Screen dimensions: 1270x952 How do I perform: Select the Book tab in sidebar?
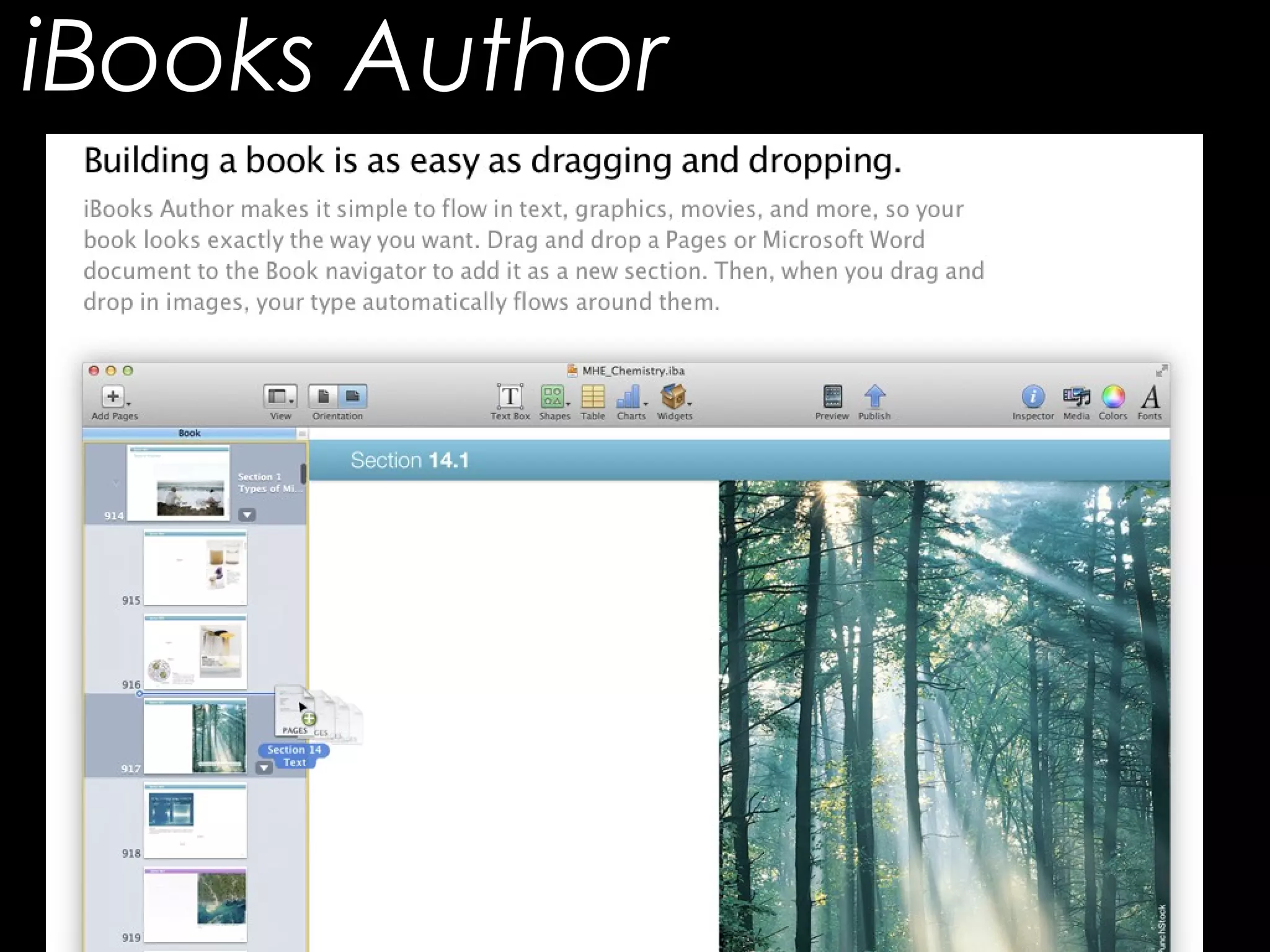[x=189, y=433]
